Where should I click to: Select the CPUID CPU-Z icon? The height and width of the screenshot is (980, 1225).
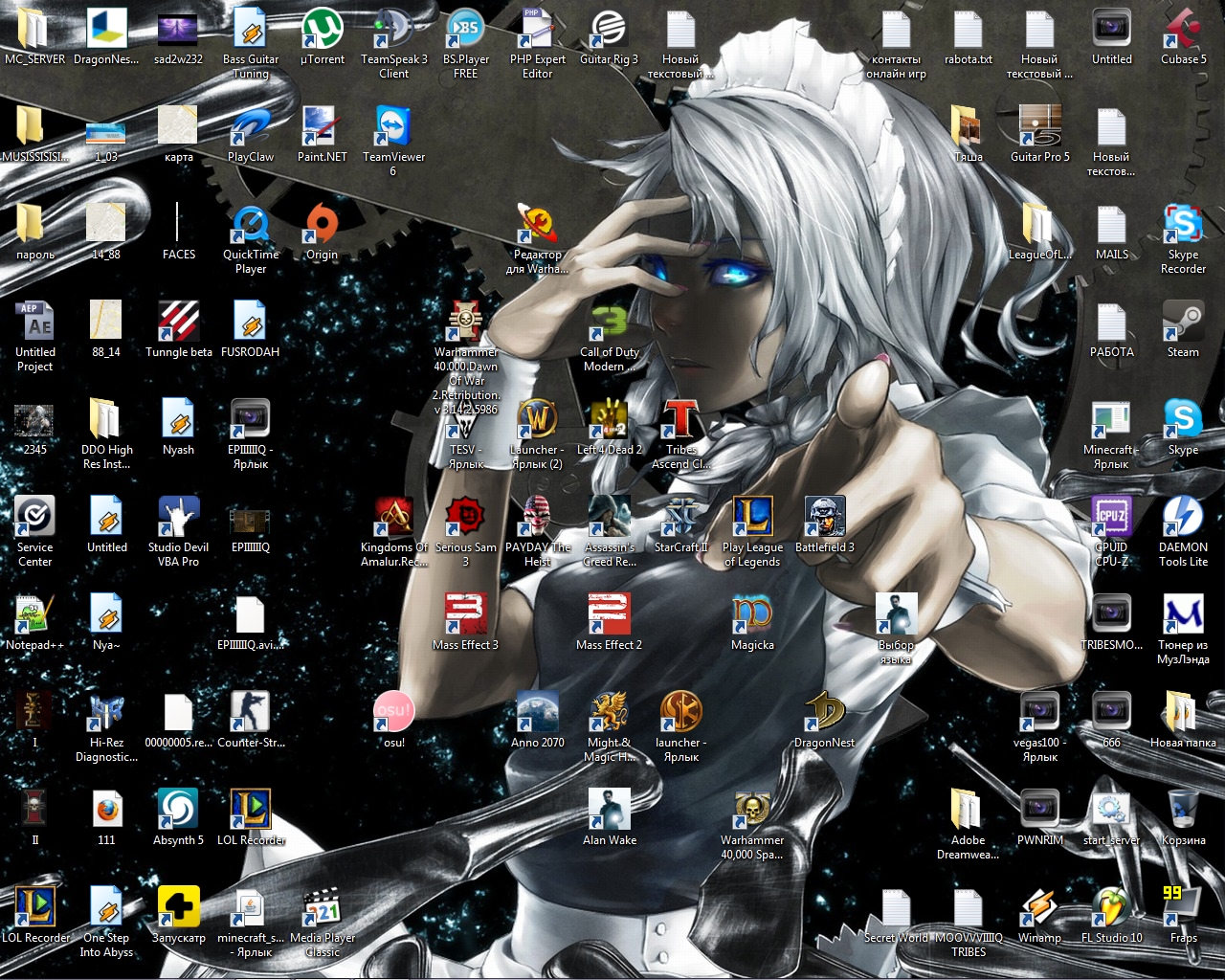[x=1112, y=517]
